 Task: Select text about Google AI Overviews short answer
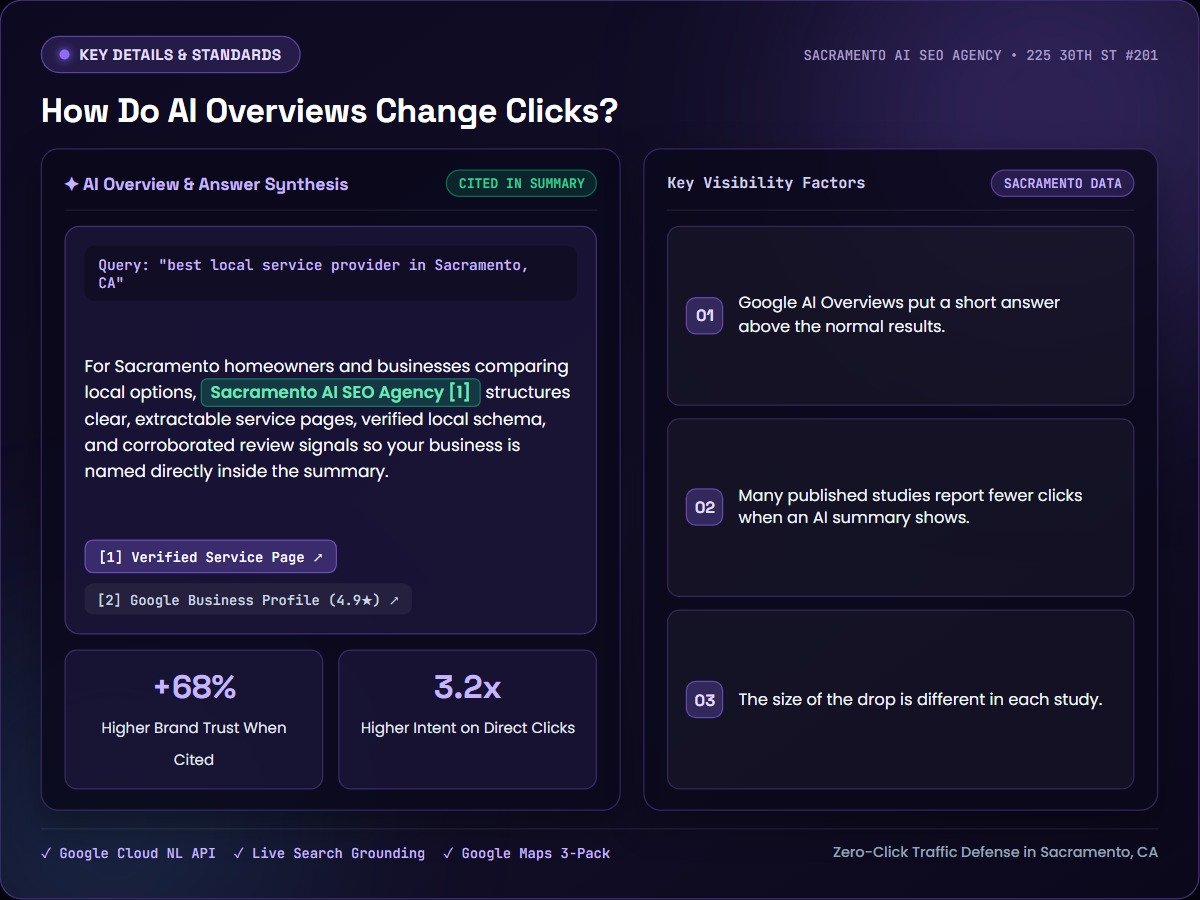click(x=899, y=314)
